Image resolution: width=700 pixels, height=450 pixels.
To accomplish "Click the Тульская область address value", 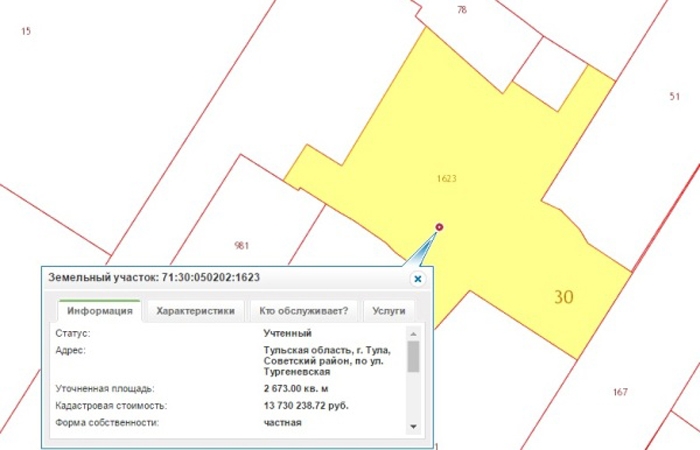I will click(x=327, y=361).
